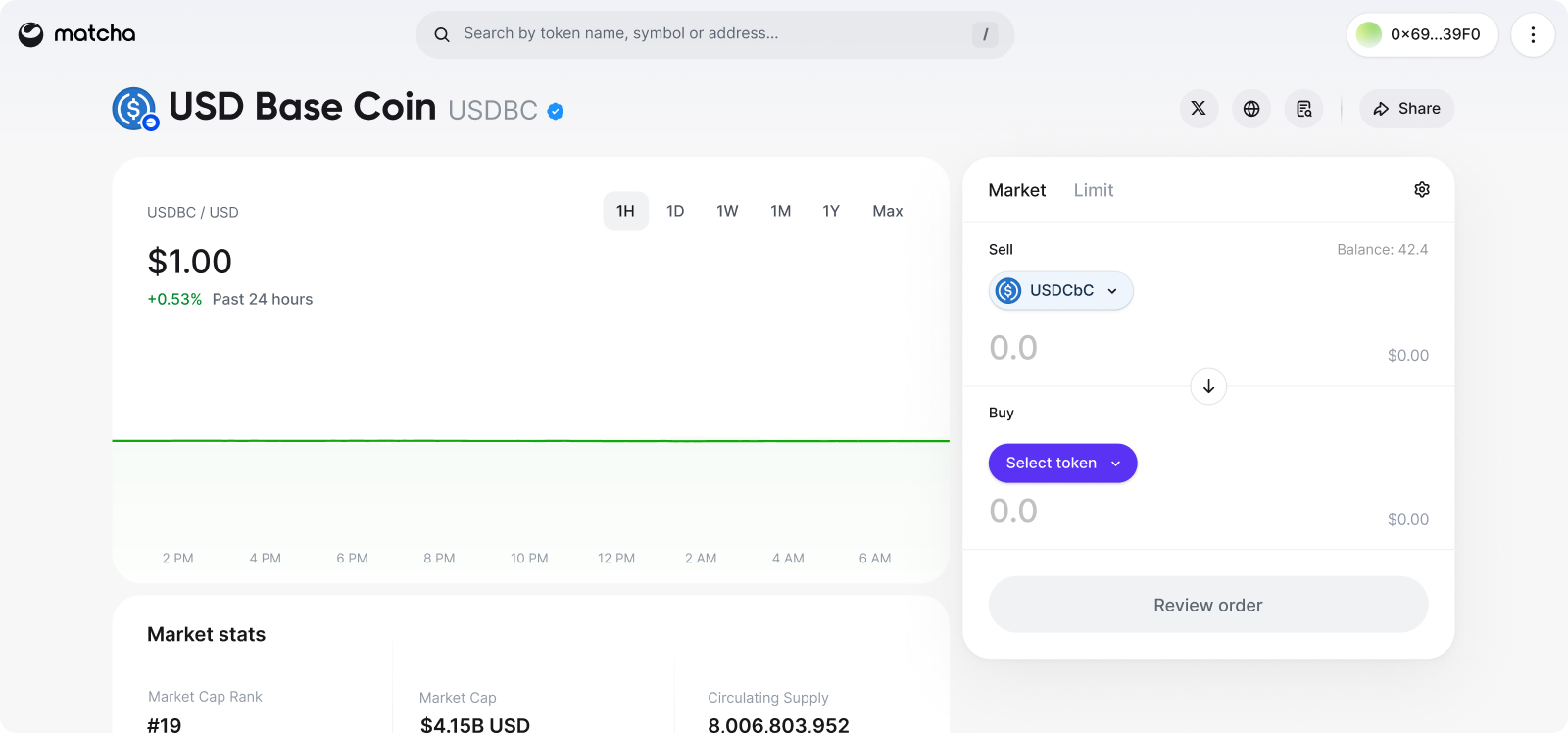
Task: Click the green wallet avatar icon
Action: point(1369,34)
